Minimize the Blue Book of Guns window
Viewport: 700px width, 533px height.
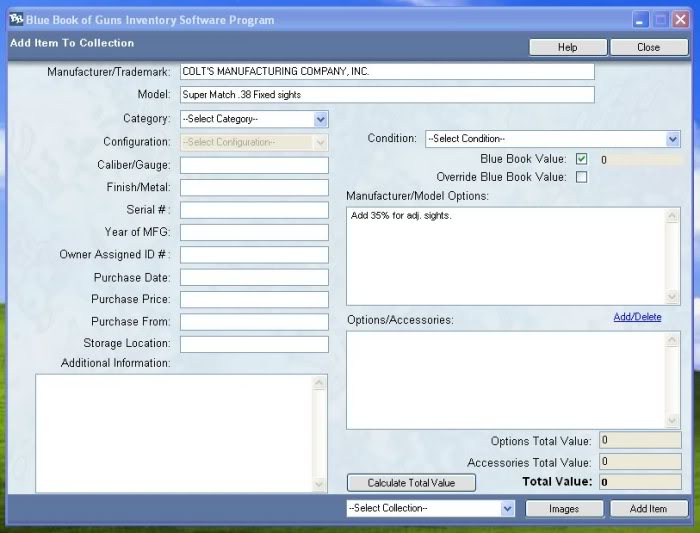pos(640,20)
